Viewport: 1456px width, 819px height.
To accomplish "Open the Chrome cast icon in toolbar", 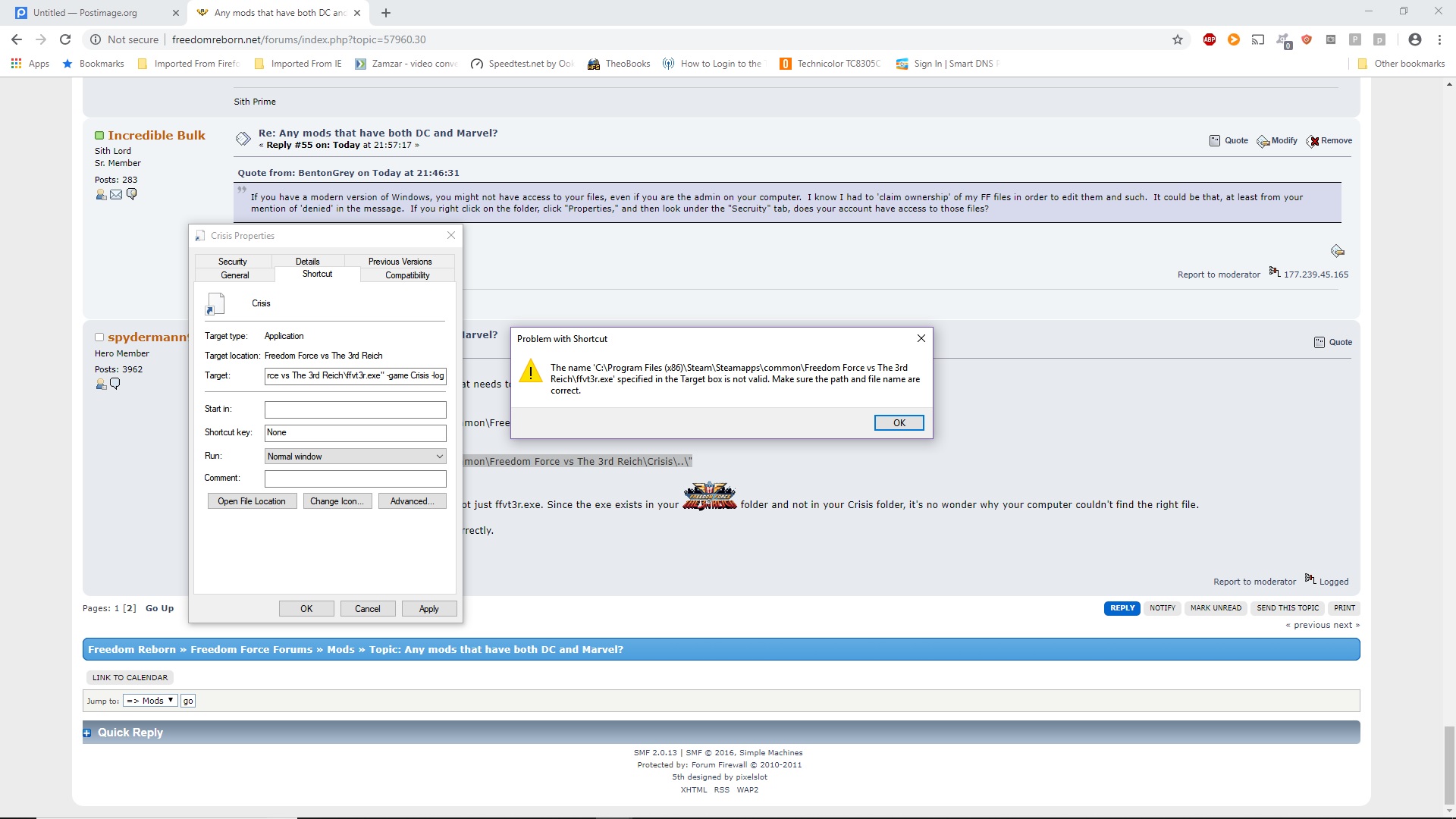I will (1258, 39).
